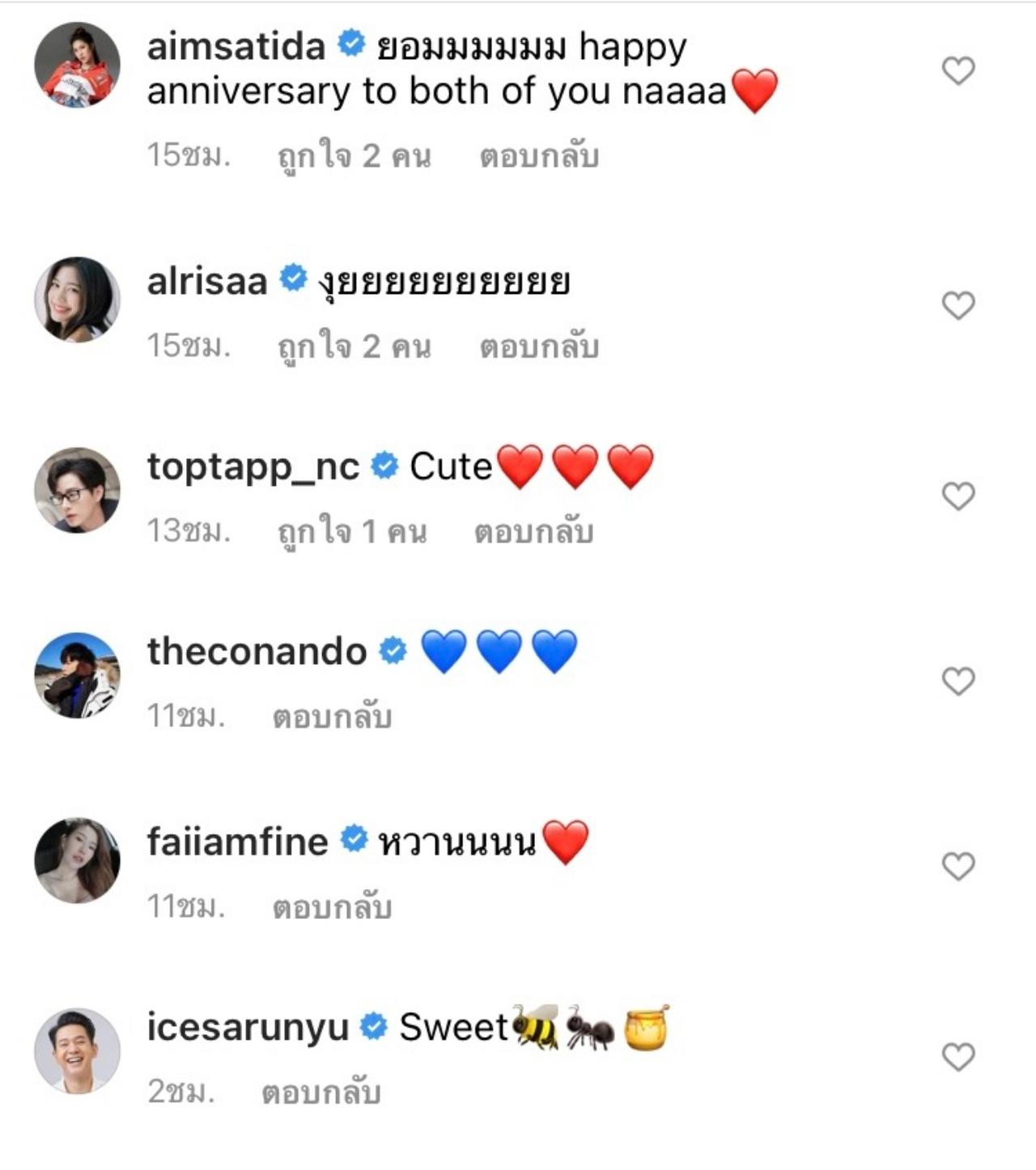
Task: Open the faiiamfine username link
Action: 237,841
